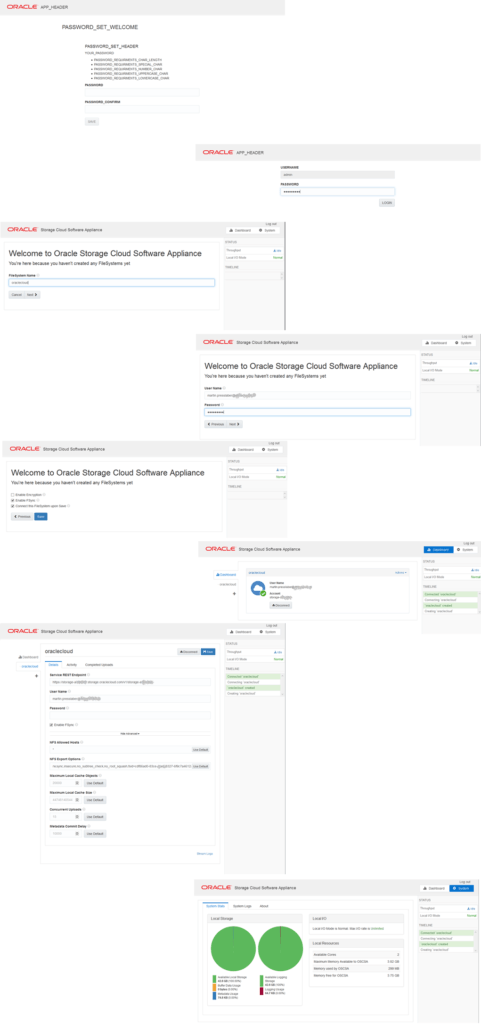The height and width of the screenshot is (1024, 481).
Task: Click the blue Save button in welcome wizard
Action: [x=40, y=516]
